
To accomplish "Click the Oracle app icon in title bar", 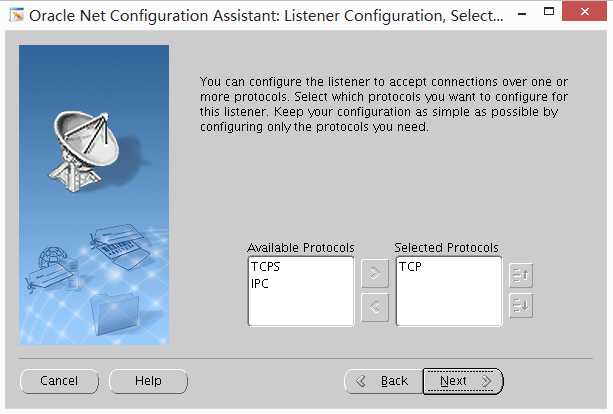I will (15, 15).
